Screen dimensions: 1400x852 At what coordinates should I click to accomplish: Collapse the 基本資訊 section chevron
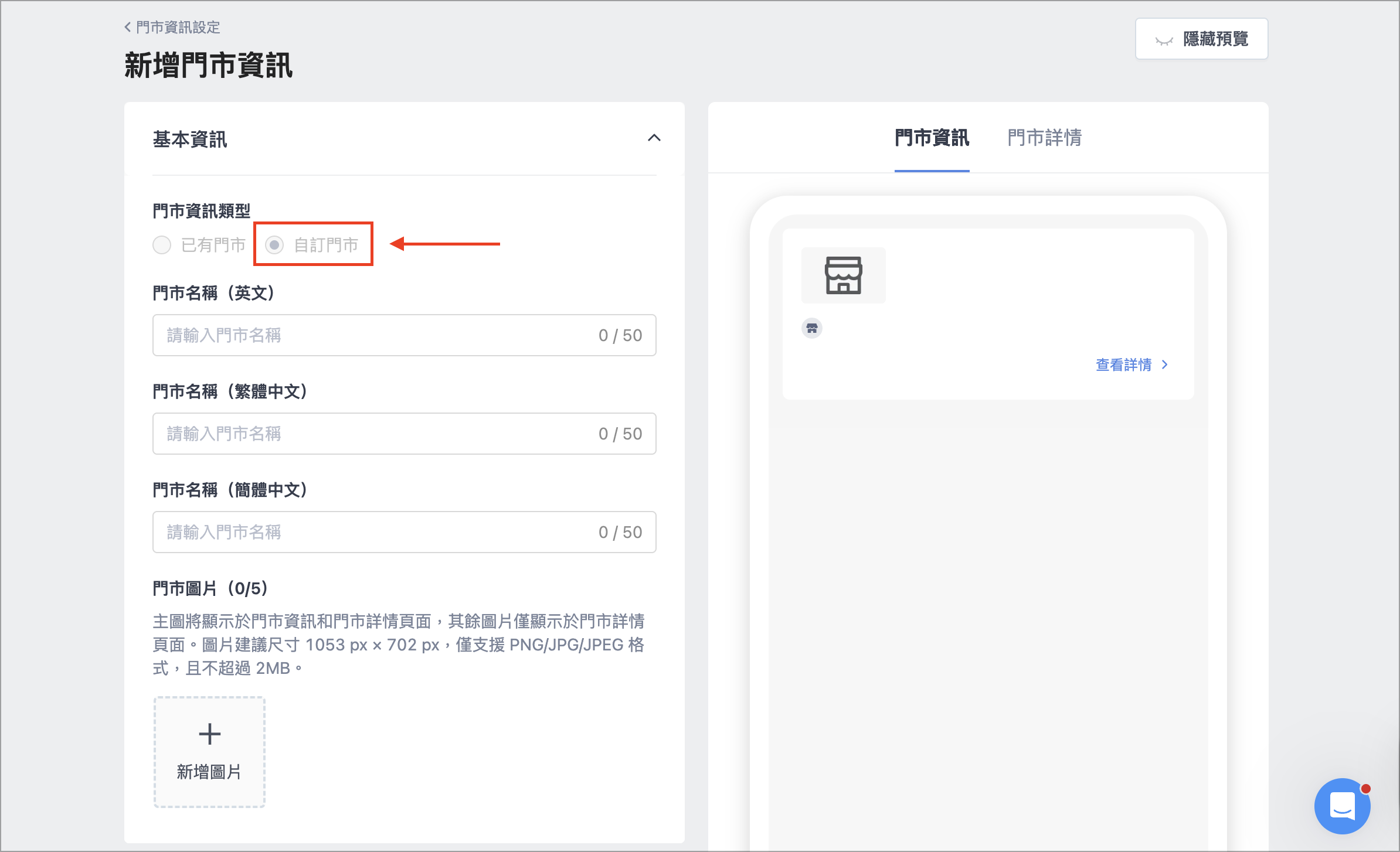[x=654, y=138]
